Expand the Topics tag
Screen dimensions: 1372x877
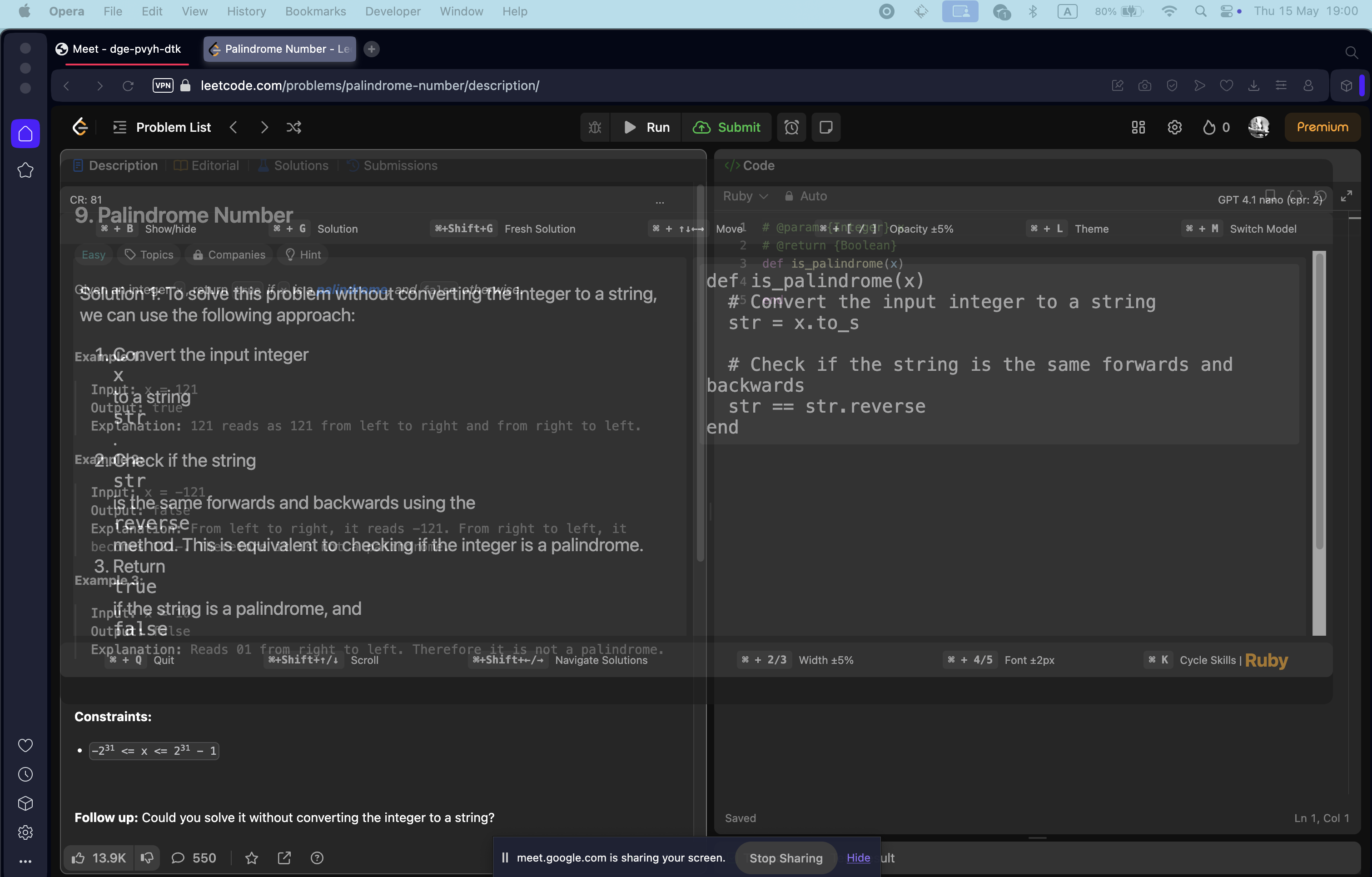pos(149,255)
